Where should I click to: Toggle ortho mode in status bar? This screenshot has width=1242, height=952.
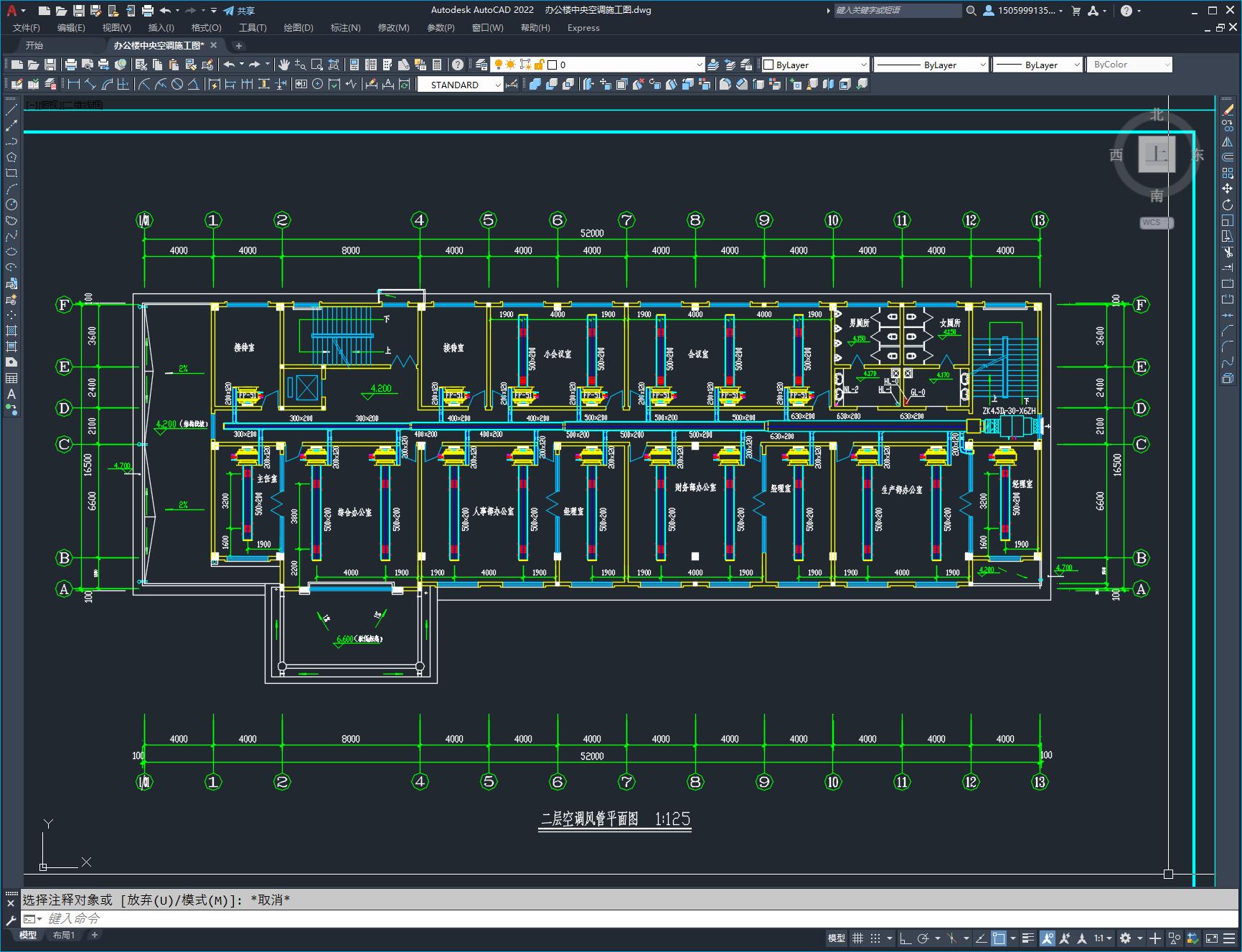(905, 938)
